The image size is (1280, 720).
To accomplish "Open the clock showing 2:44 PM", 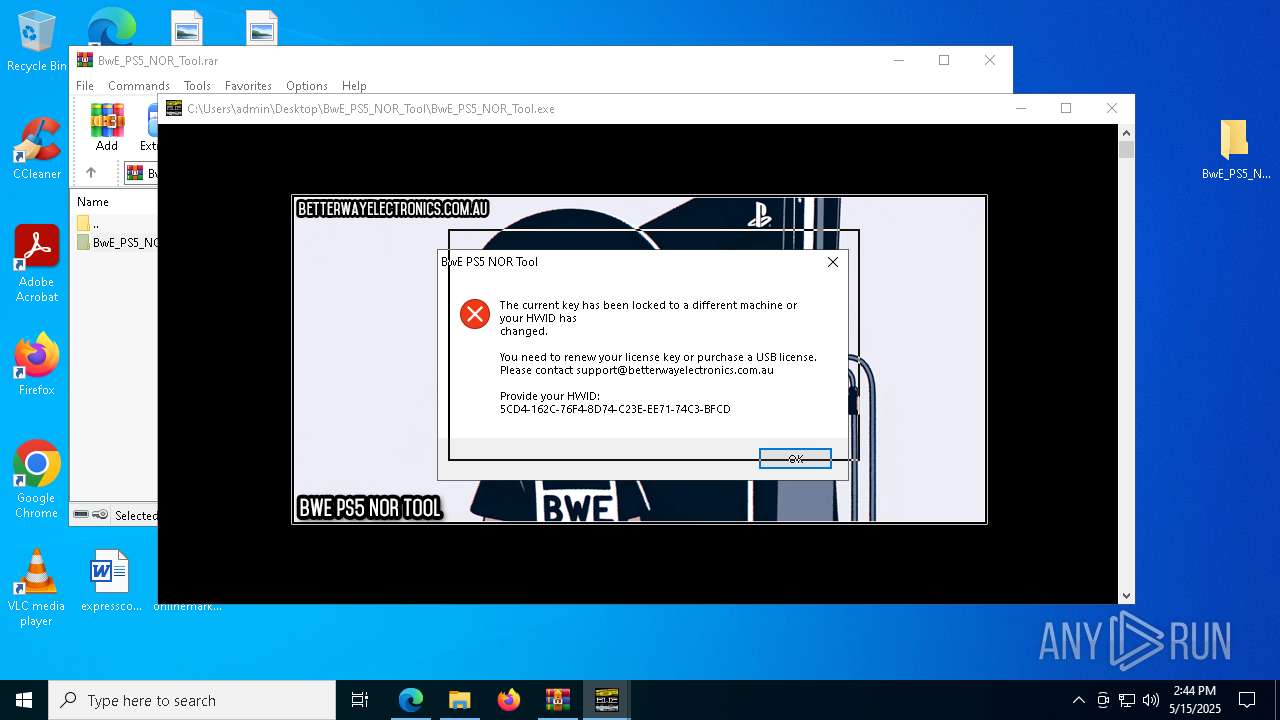I will [1195, 700].
